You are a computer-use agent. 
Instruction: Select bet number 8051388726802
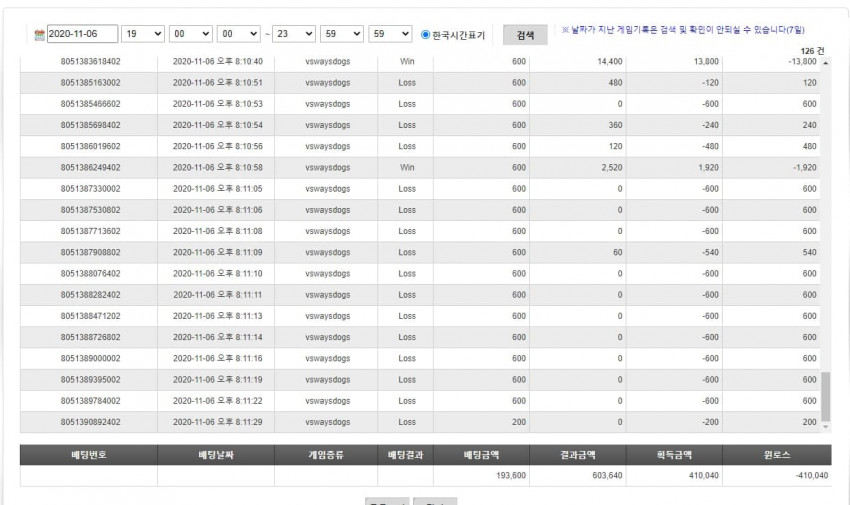tap(91, 337)
